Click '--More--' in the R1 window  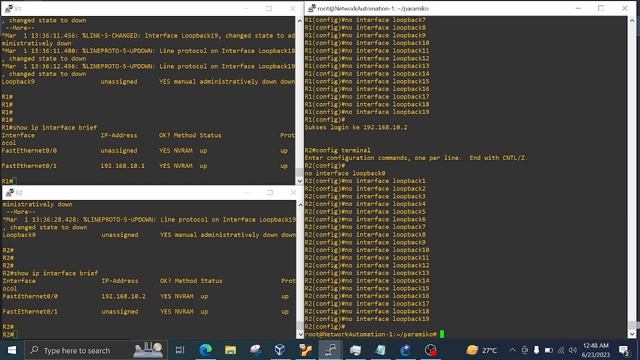tap(20, 28)
